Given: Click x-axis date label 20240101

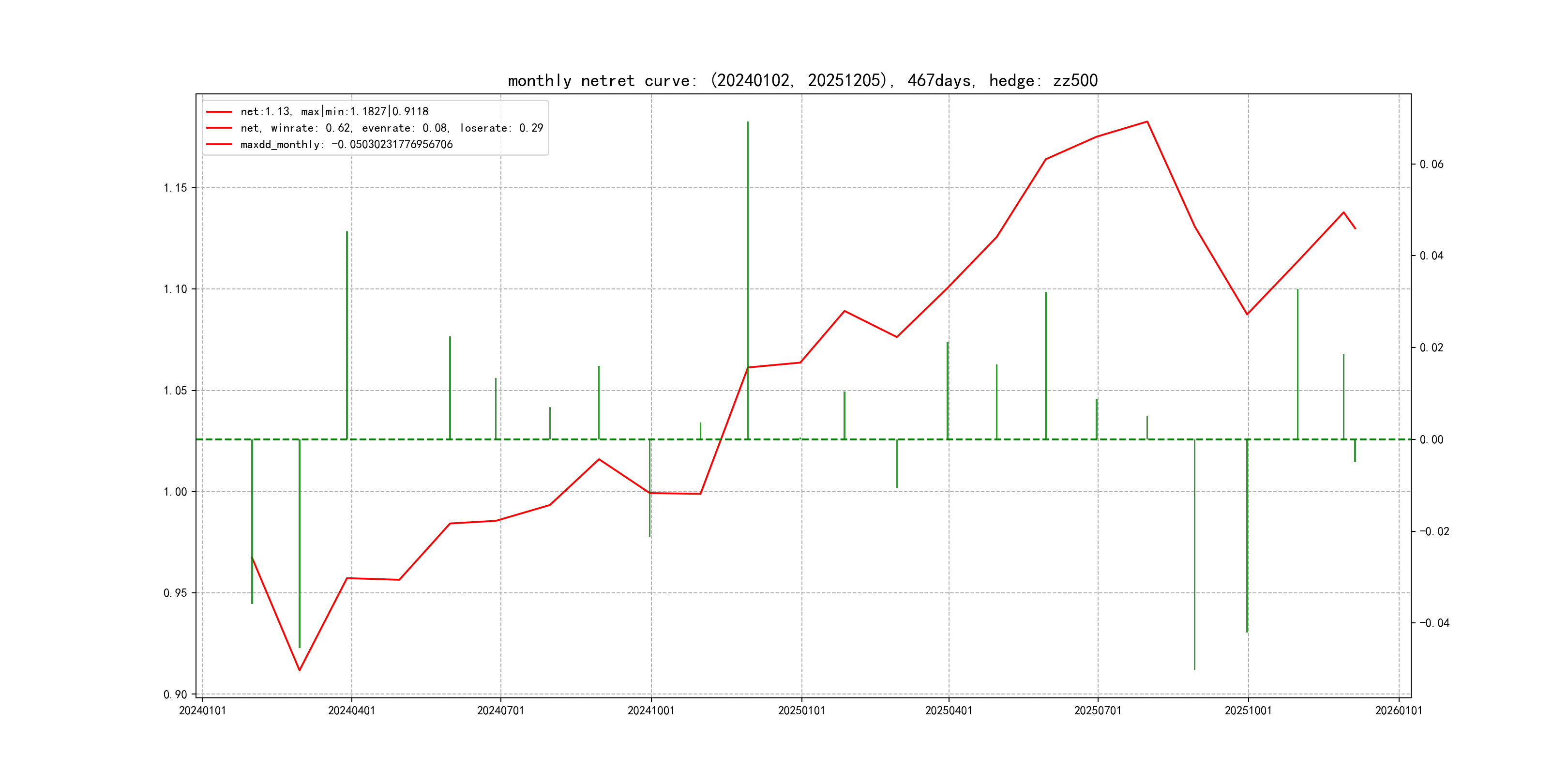Looking at the screenshot, I should click(x=202, y=710).
